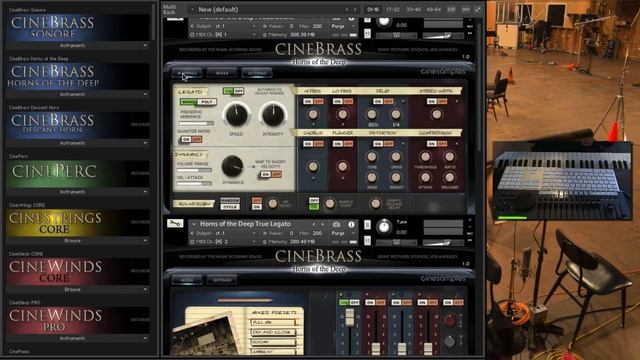Toggle the Legato ON/OFF switch
The image size is (640, 360).
click(233, 91)
